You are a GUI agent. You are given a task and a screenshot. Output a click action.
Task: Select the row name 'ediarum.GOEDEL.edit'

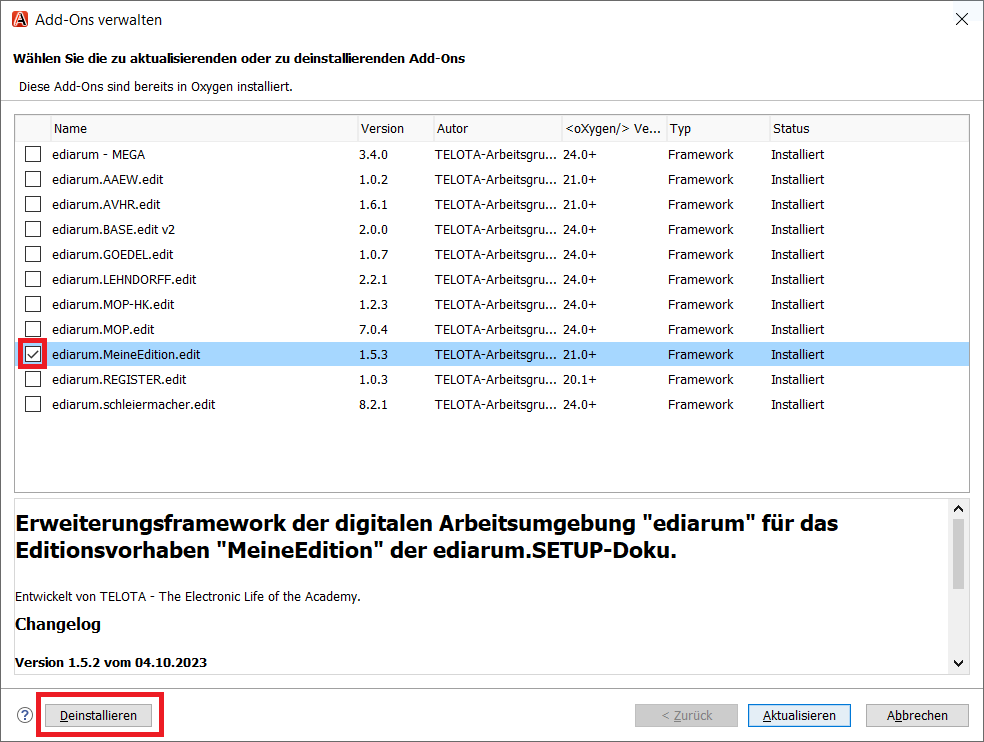click(112, 254)
